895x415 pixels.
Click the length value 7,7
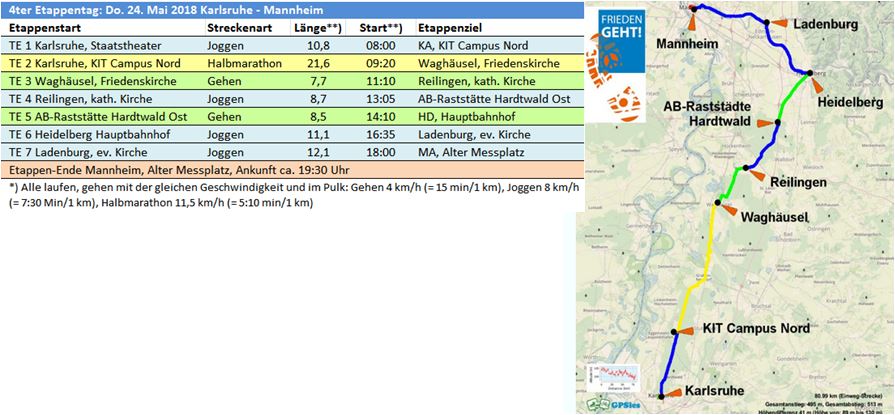coord(319,81)
